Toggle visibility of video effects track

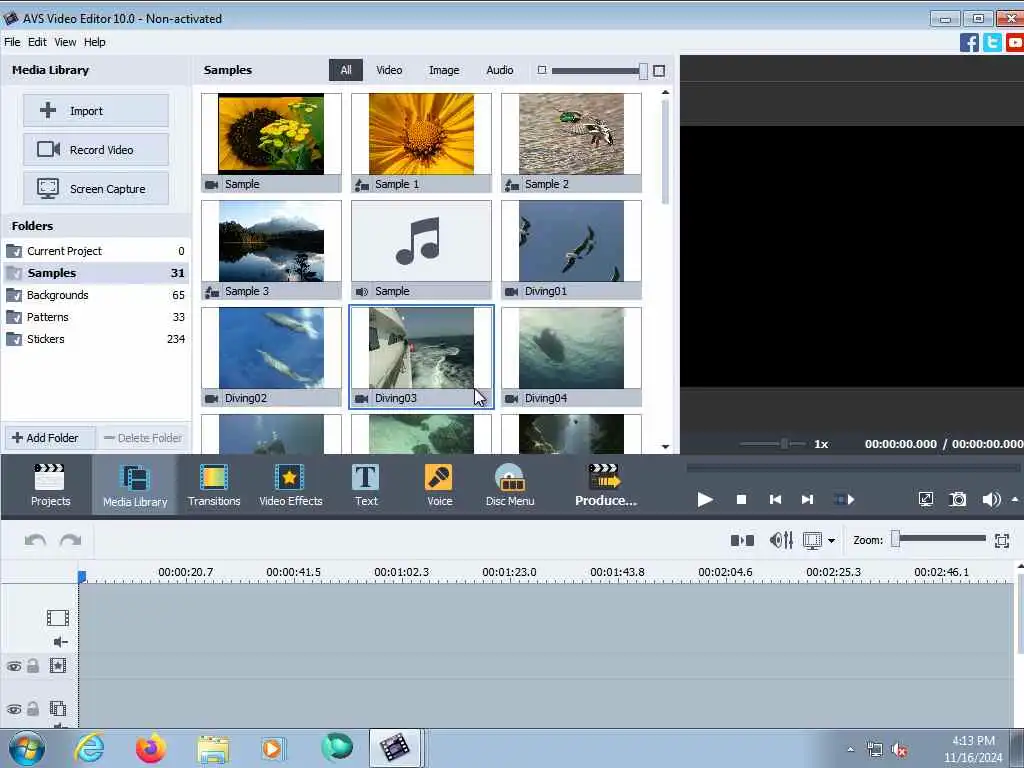14,666
